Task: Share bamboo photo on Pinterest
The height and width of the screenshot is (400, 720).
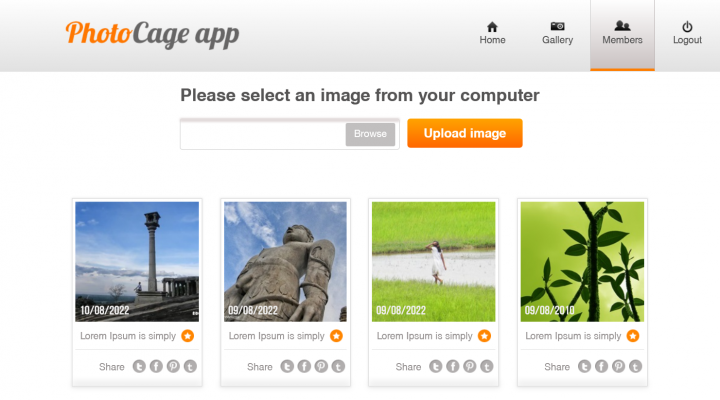Action: tap(618, 366)
